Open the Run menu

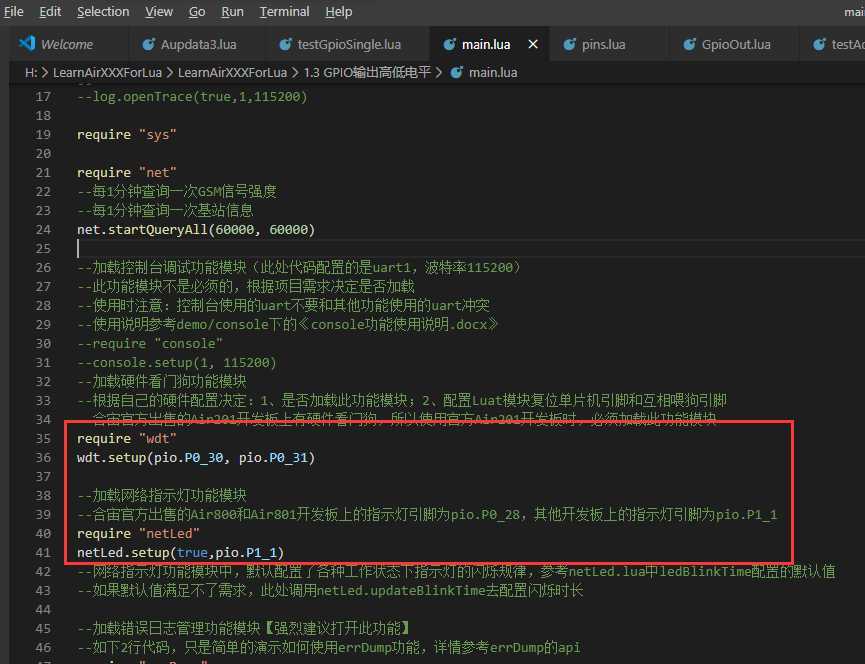232,12
